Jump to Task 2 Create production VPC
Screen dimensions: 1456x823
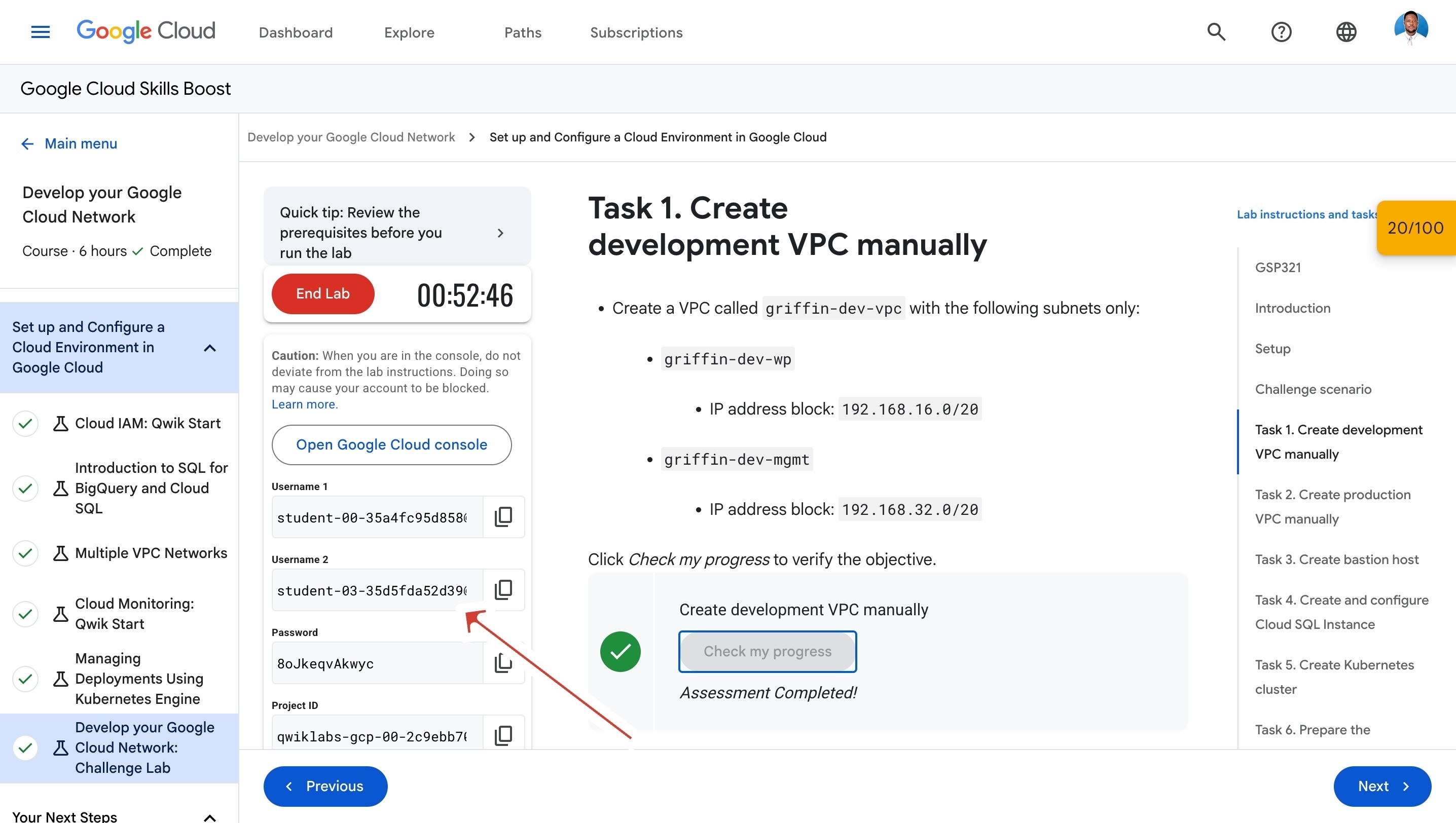[x=1333, y=506]
